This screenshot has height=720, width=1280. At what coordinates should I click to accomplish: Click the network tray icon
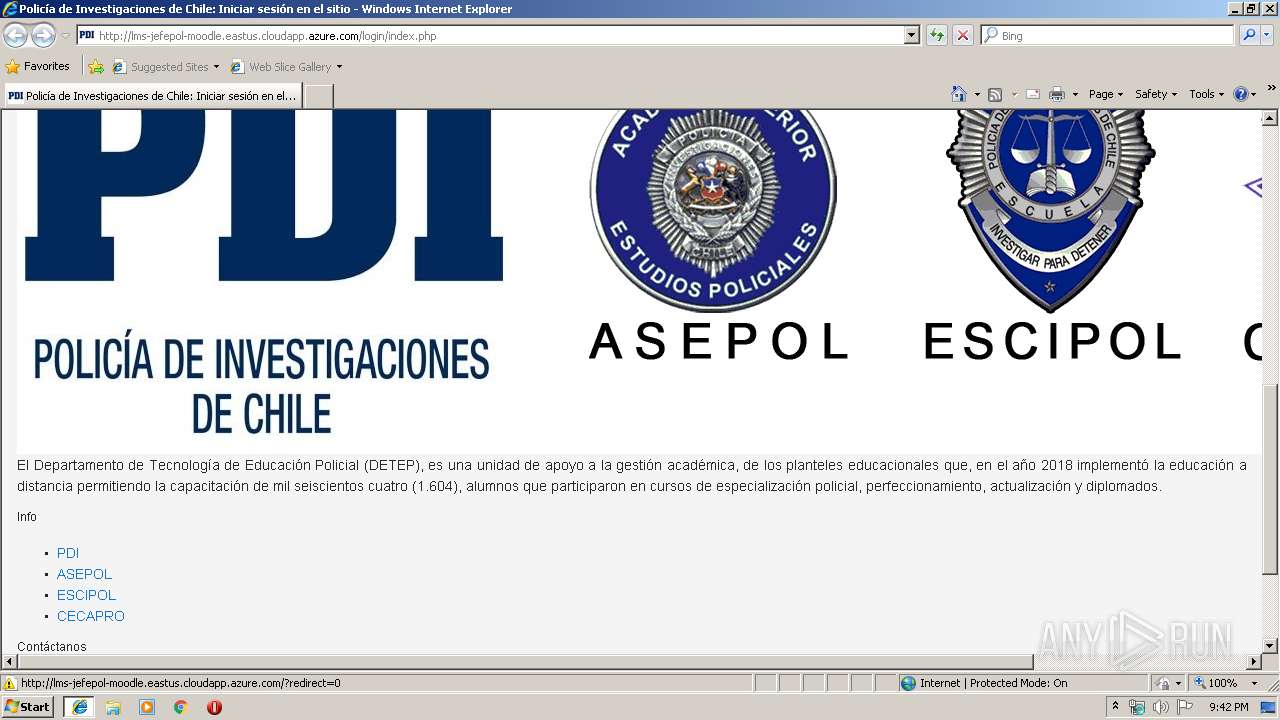coord(1137,707)
